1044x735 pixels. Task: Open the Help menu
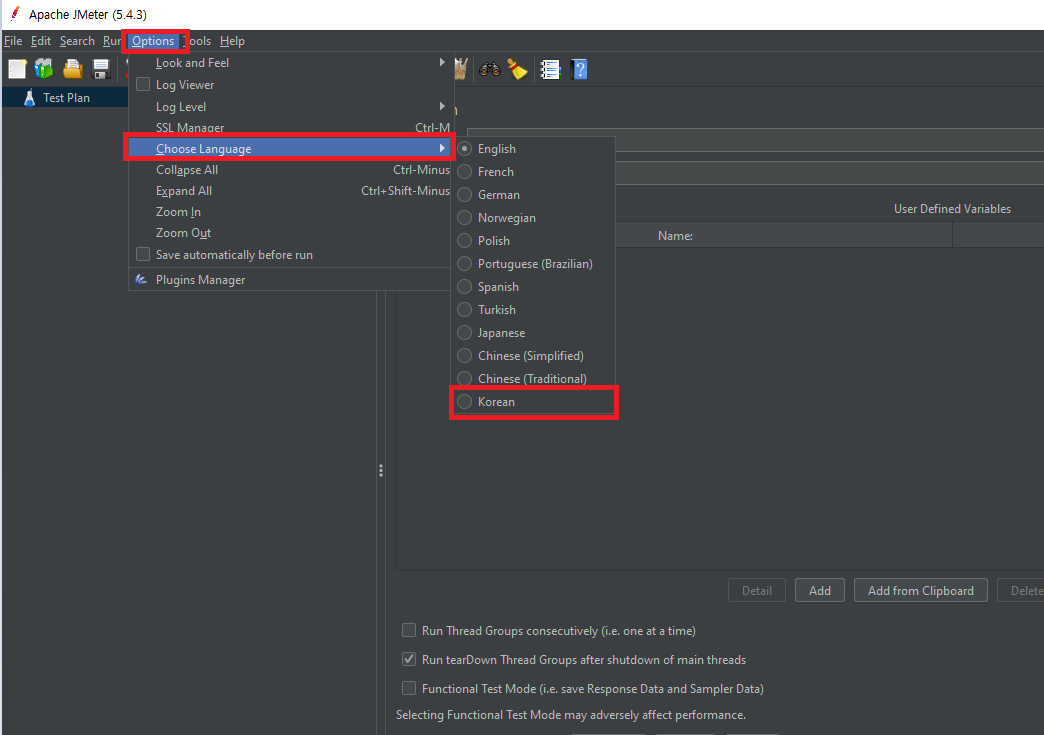(x=232, y=41)
